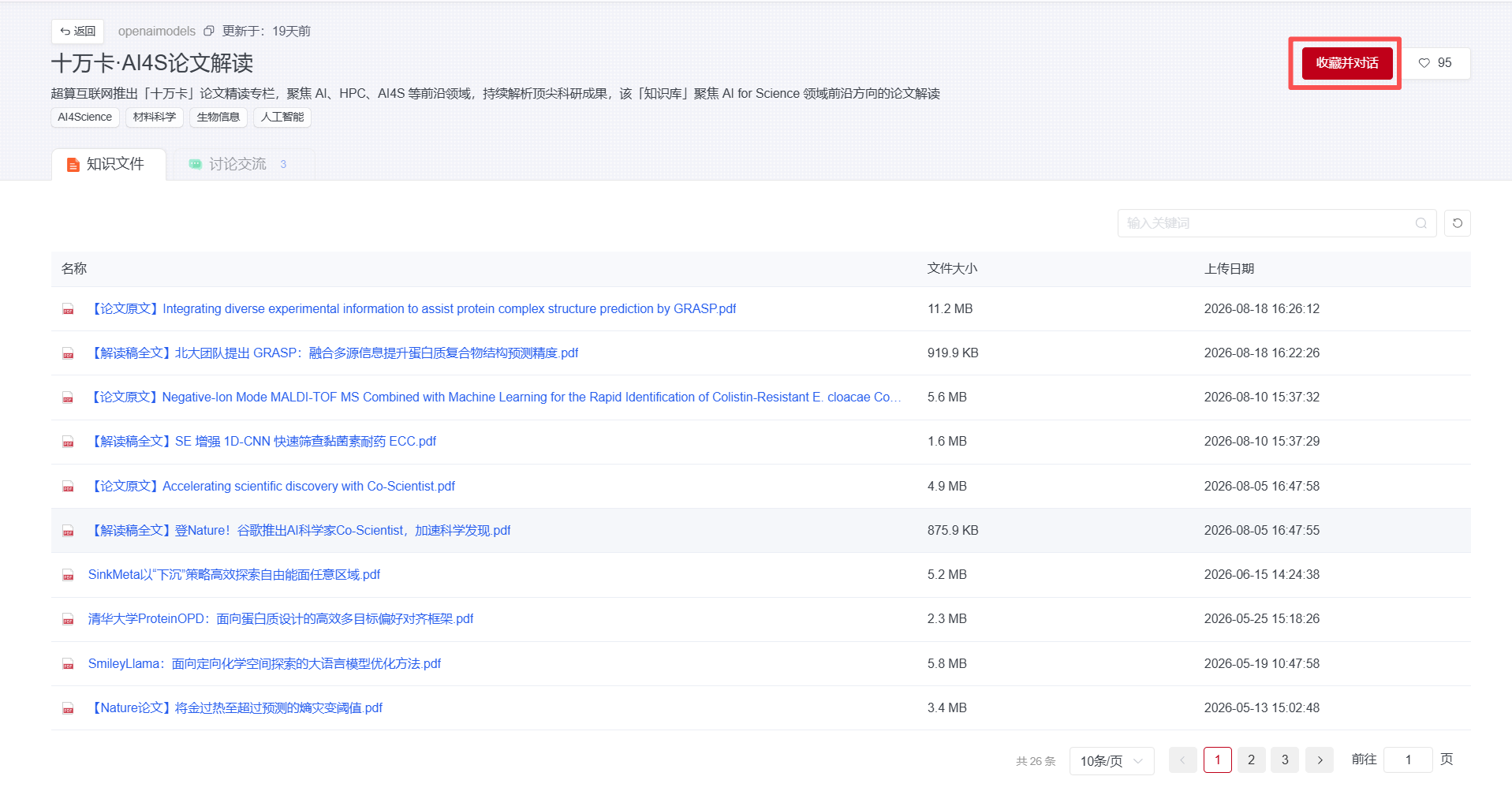Go to page 3 in pagination
Screen dimensions: 1512x795
(1285, 760)
